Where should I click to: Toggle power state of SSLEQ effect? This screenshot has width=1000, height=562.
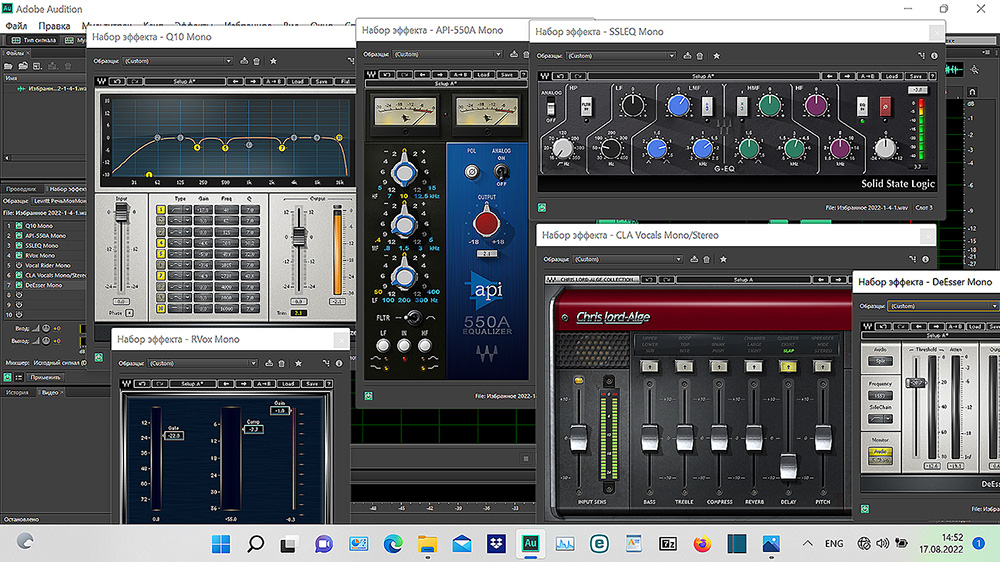(x=542, y=208)
